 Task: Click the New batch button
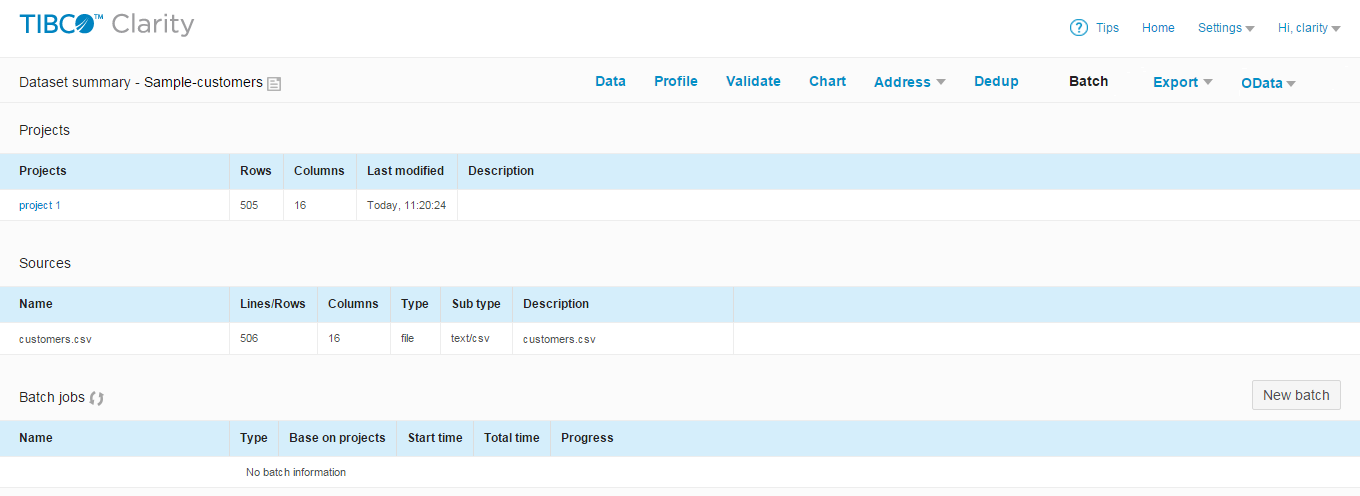[1296, 395]
